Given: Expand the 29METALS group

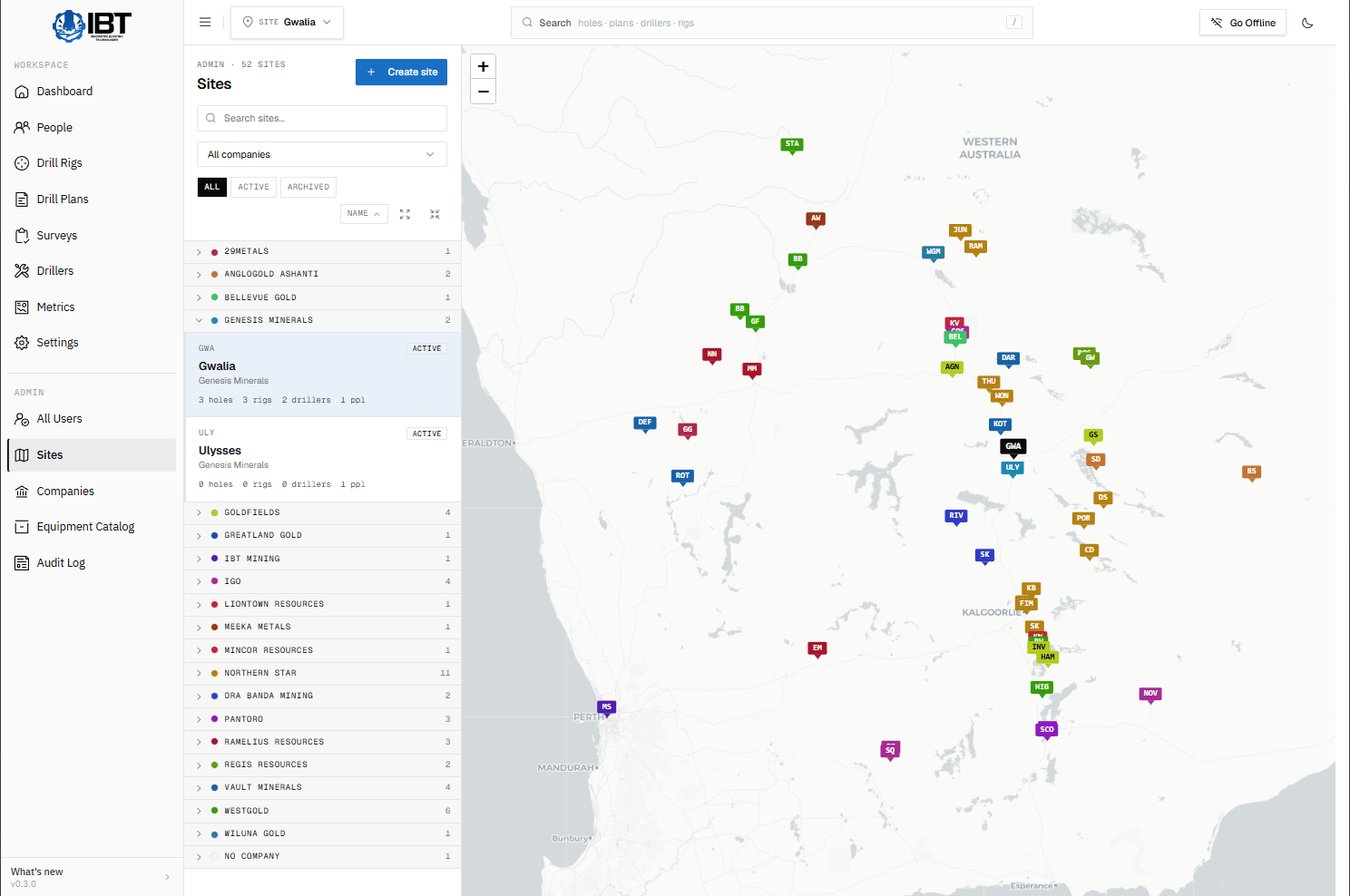Looking at the screenshot, I should tap(322, 251).
